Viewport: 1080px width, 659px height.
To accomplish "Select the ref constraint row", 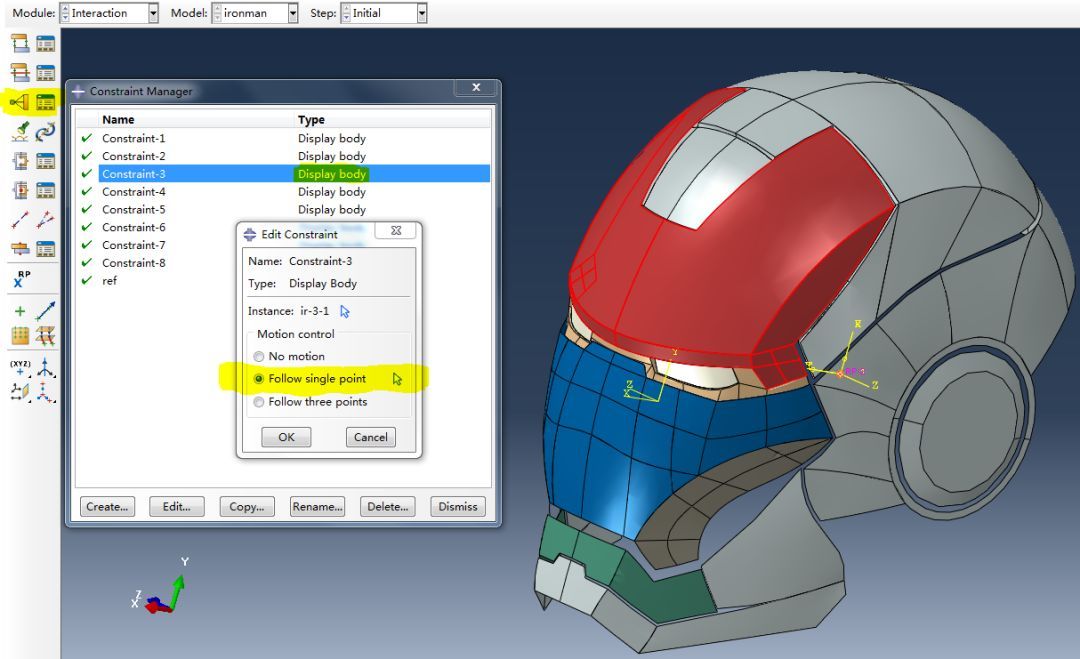I will point(110,281).
